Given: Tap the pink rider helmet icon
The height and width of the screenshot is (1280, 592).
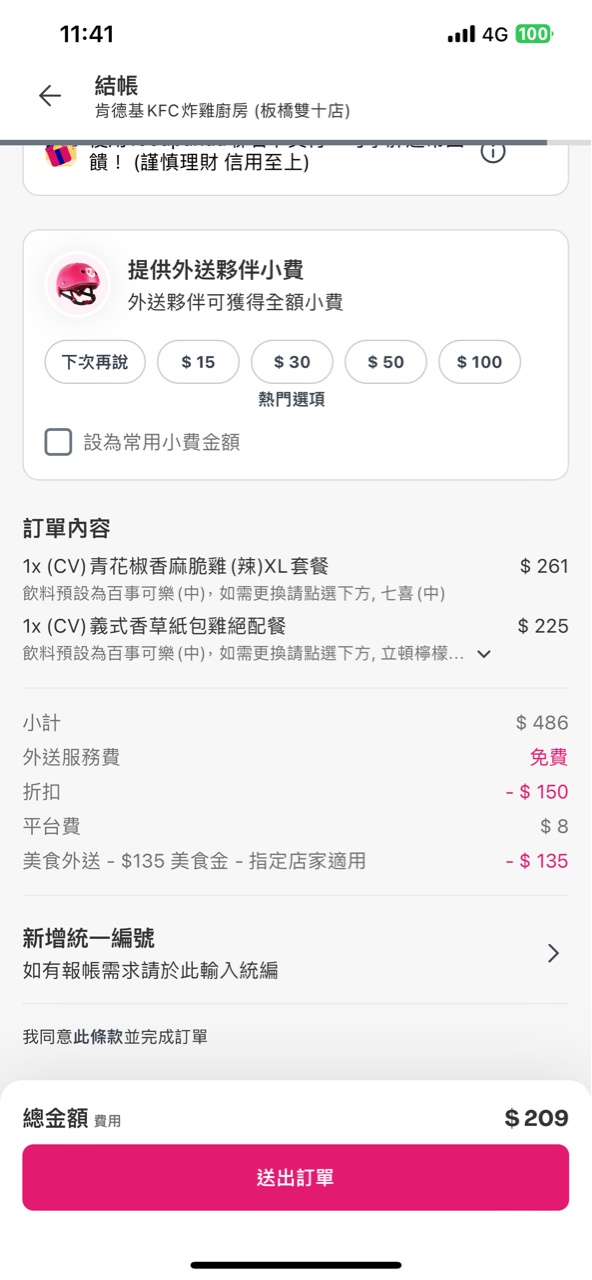Looking at the screenshot, I should [78, 283].
